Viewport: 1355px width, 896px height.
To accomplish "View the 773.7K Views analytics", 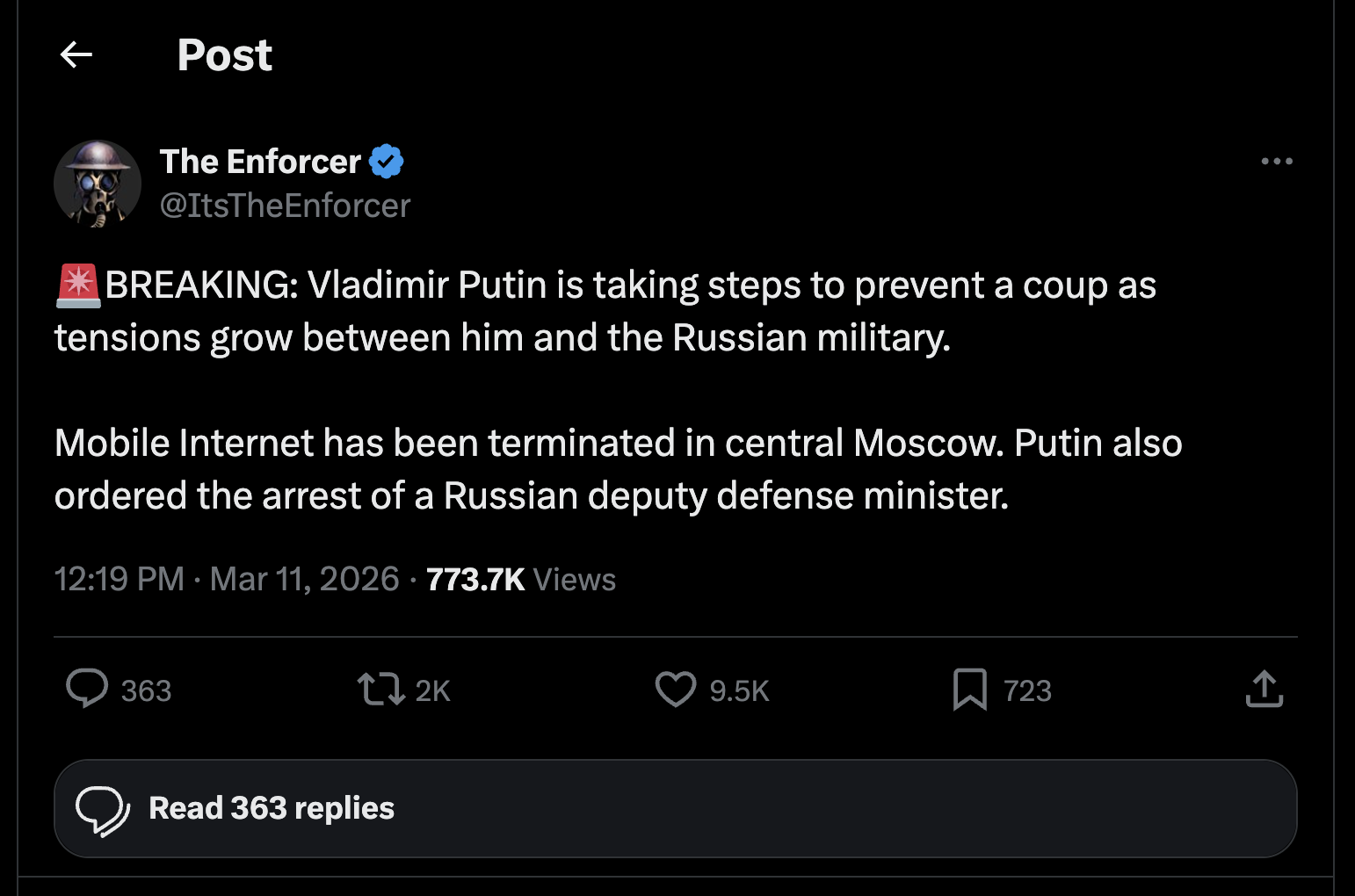I will pos(520,580).
